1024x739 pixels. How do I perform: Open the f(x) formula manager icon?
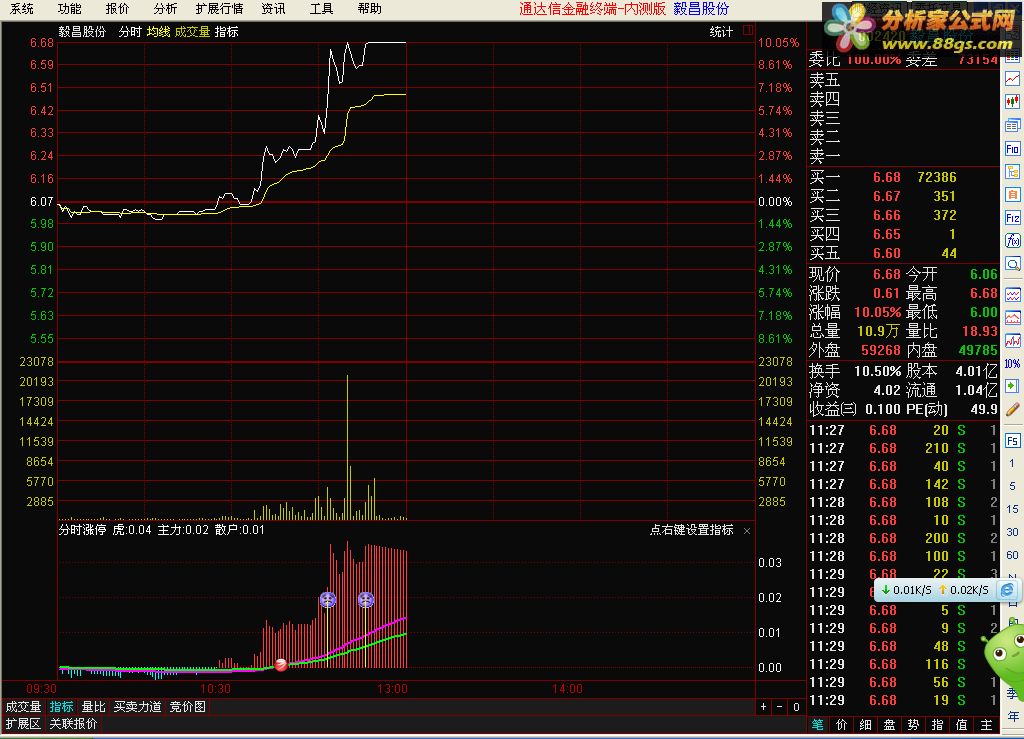click(x=1012, y=241)
